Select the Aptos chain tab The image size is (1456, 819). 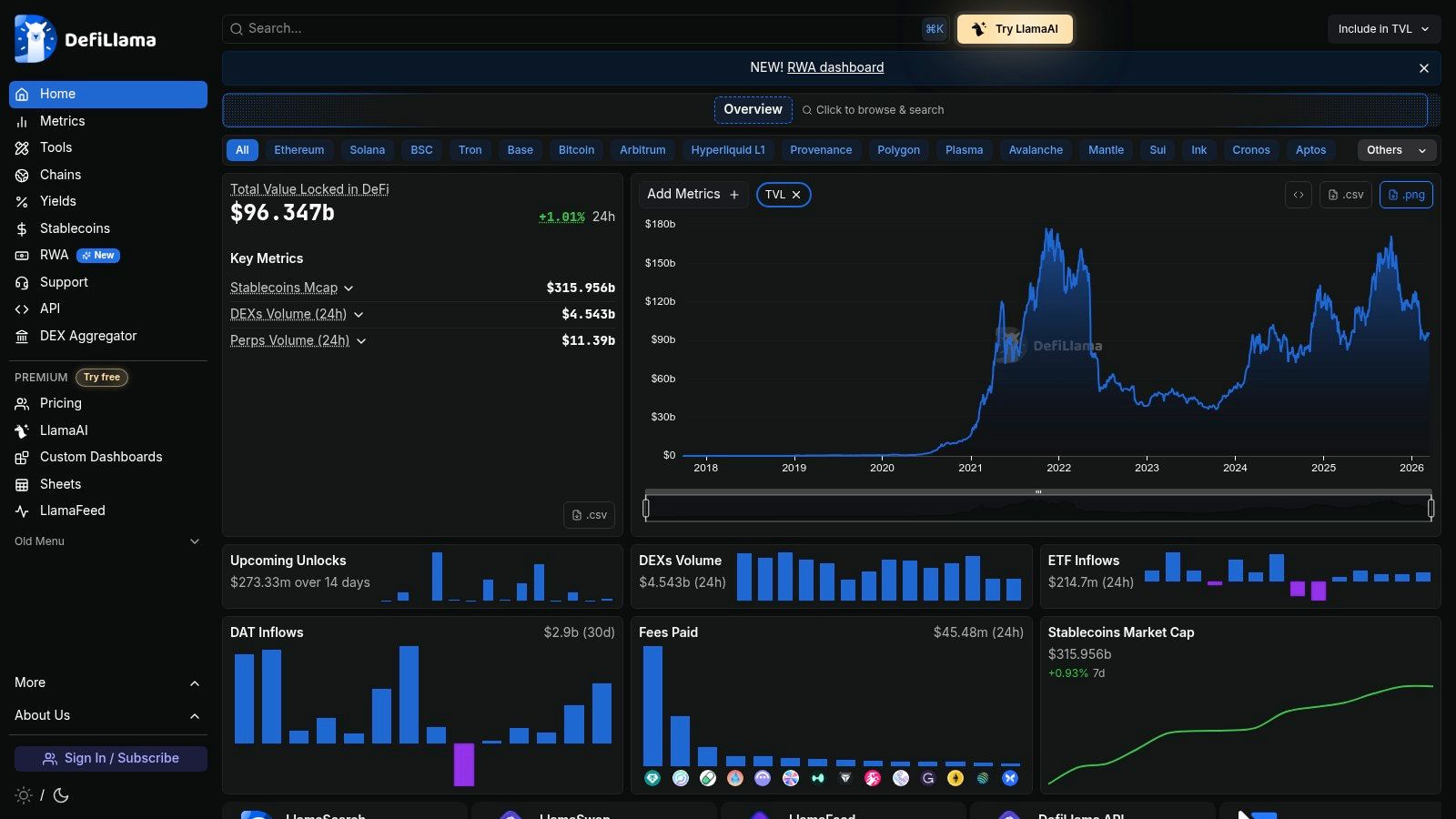coord(1311,150)
